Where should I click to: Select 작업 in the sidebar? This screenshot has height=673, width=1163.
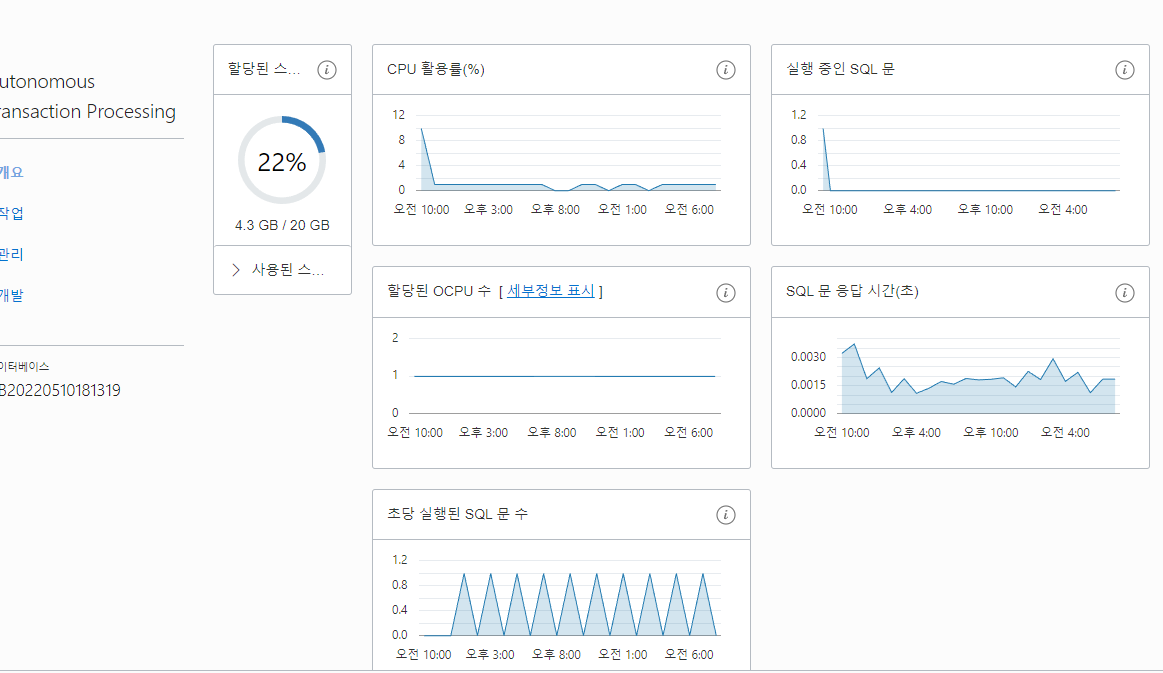11,213
